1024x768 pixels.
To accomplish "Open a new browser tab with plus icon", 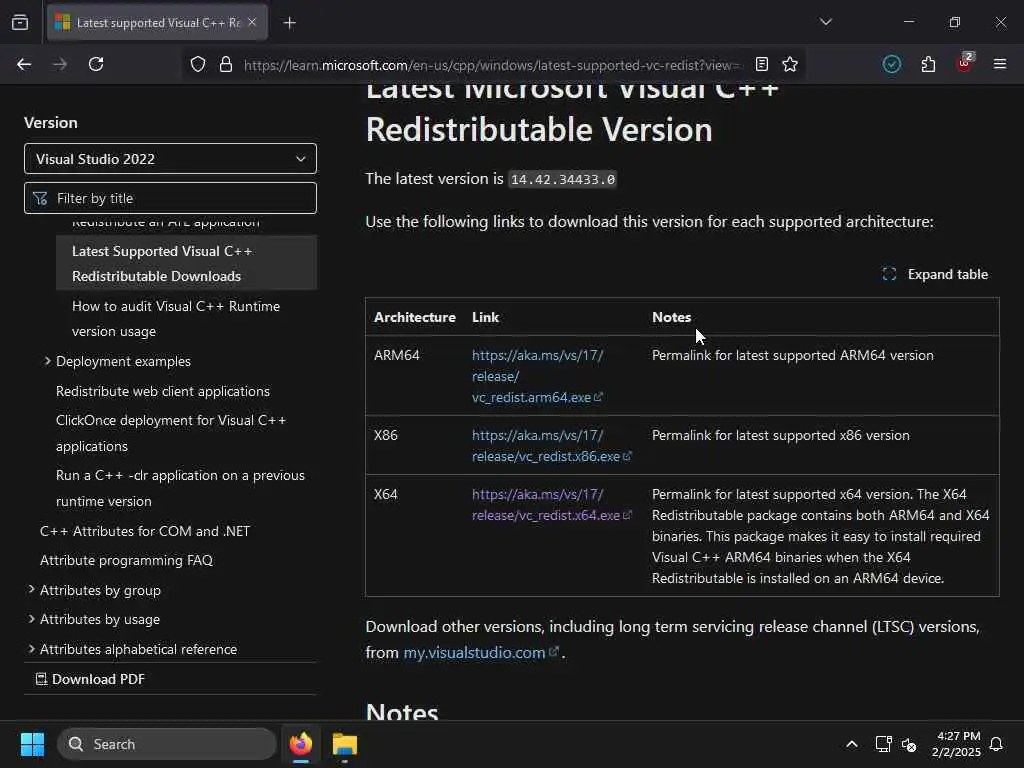I will [290, 23].
